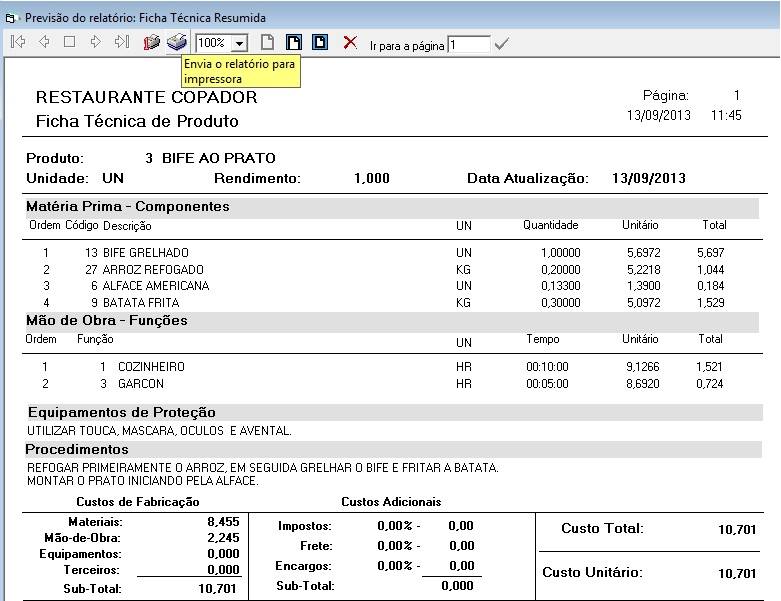Open the printer setup icon
781x601 pixels.
click(x=151, y=42)
